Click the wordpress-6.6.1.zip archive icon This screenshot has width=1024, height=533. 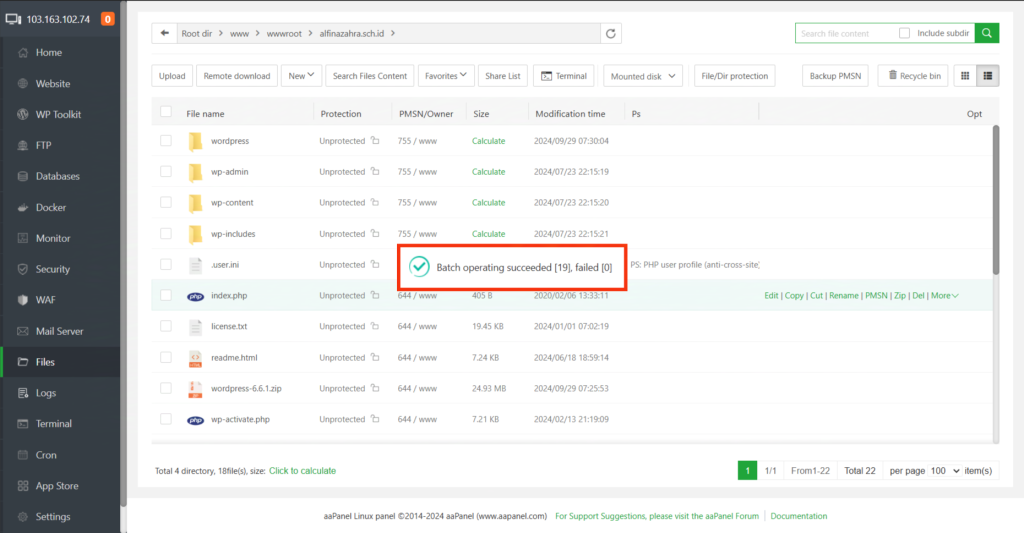195,389
